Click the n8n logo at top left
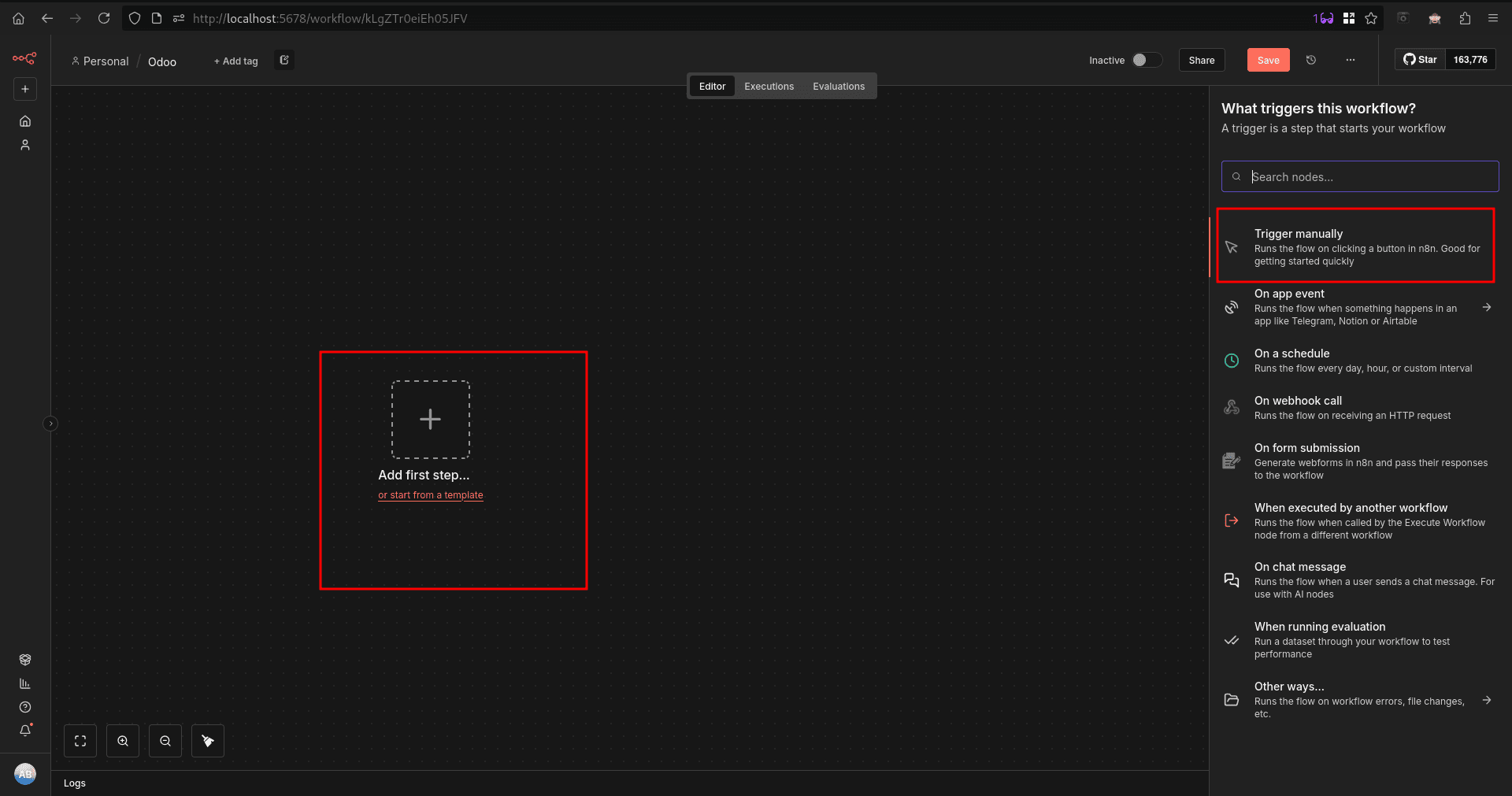The image size is (1512, 796). [24, 58]
